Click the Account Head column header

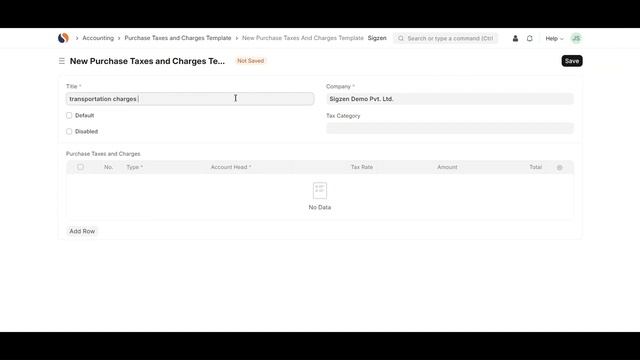pyautogui.click(x=231, y=167)
